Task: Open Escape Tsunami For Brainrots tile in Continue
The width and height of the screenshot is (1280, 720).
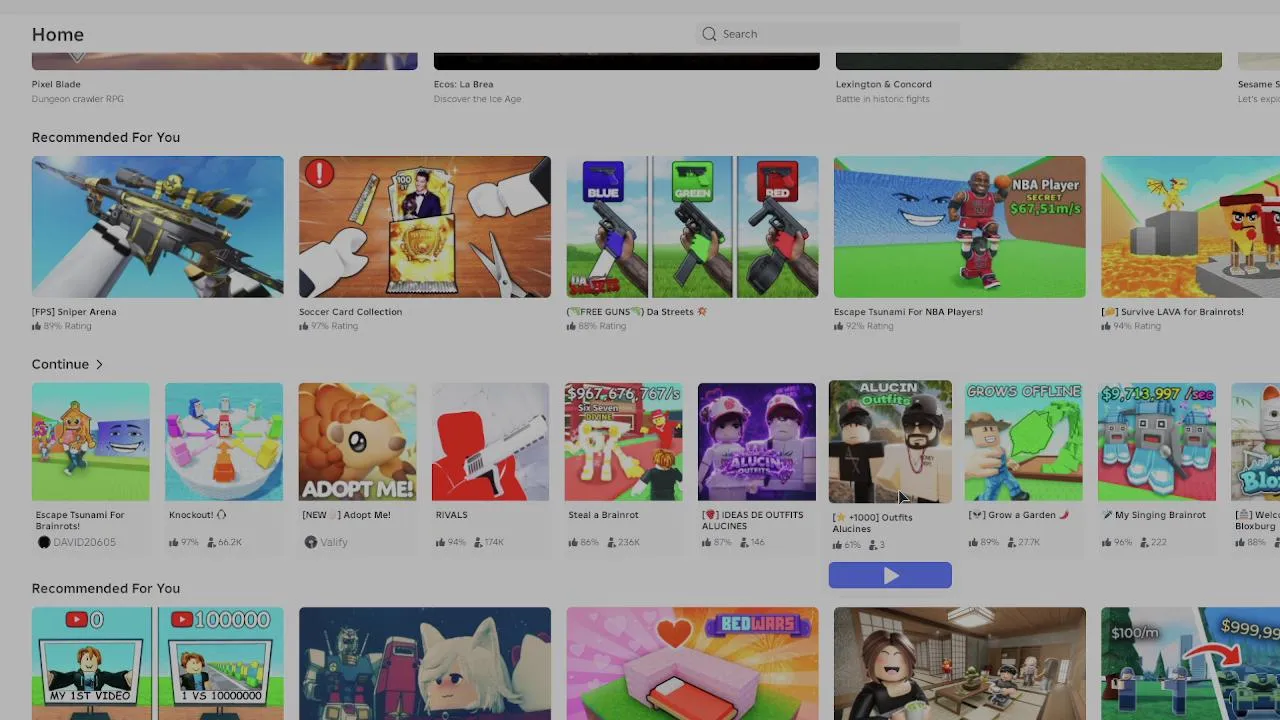Action: click(90, 442)
